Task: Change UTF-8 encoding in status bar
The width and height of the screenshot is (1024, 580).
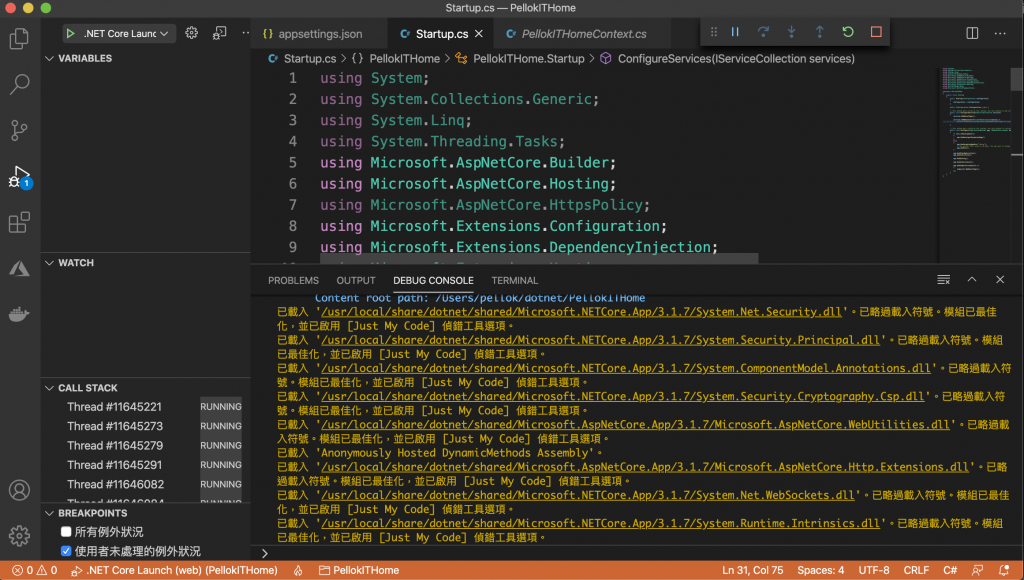Action: tap(874, 570)
